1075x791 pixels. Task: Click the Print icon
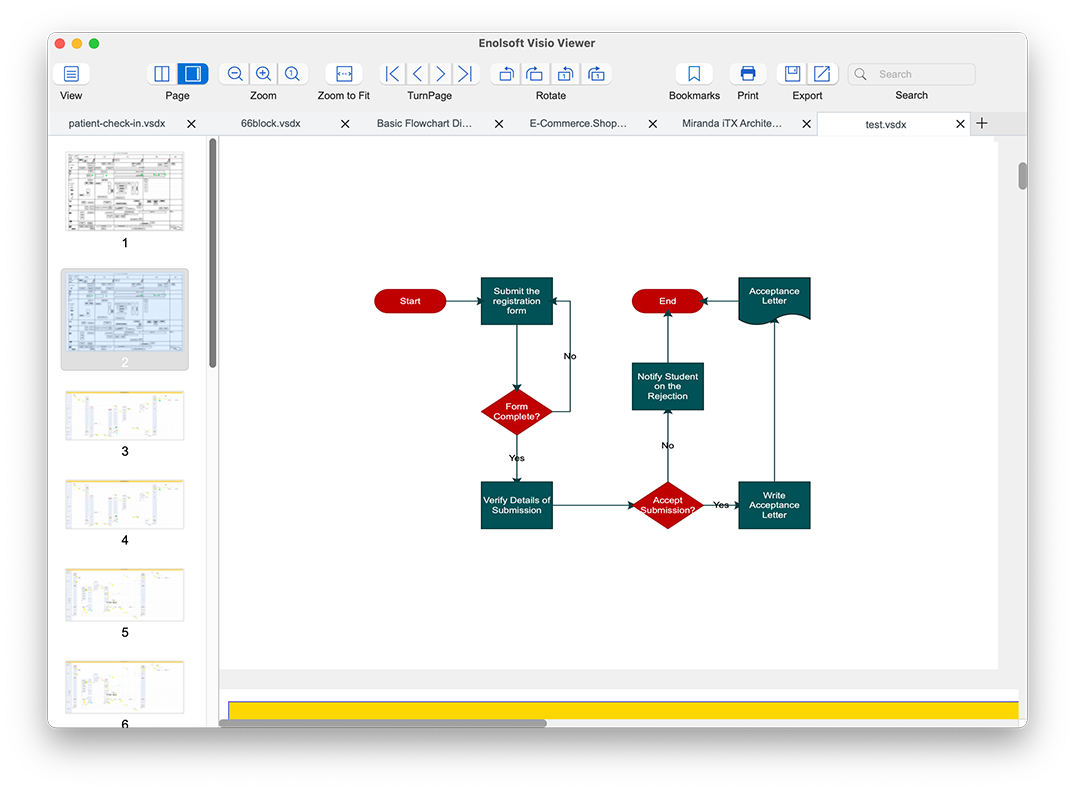747,74
